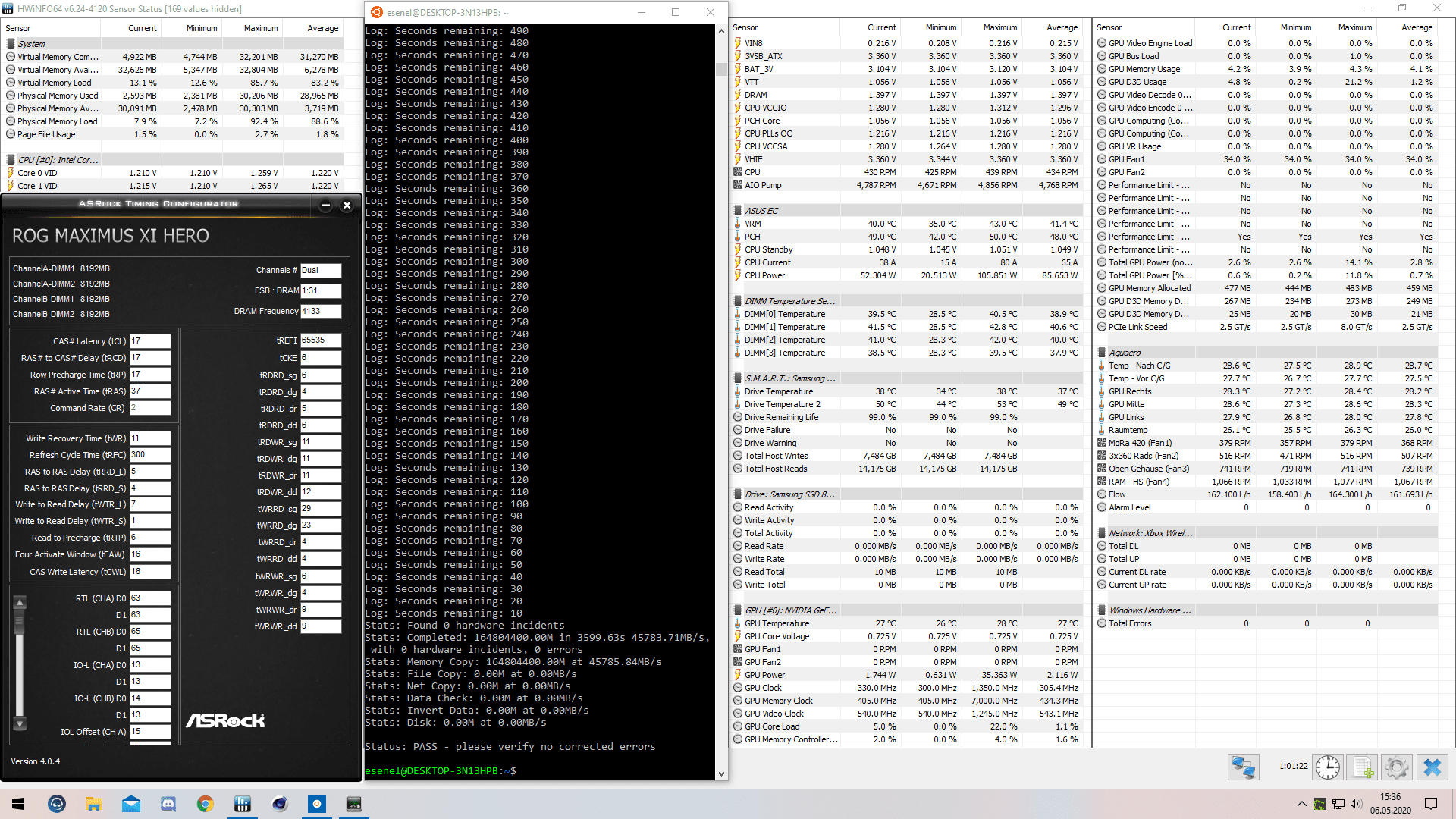Image resolution: width=1456 pixels, height=819 pixels.
Task: Open the taskbar clock and date
Action: 1391,804
